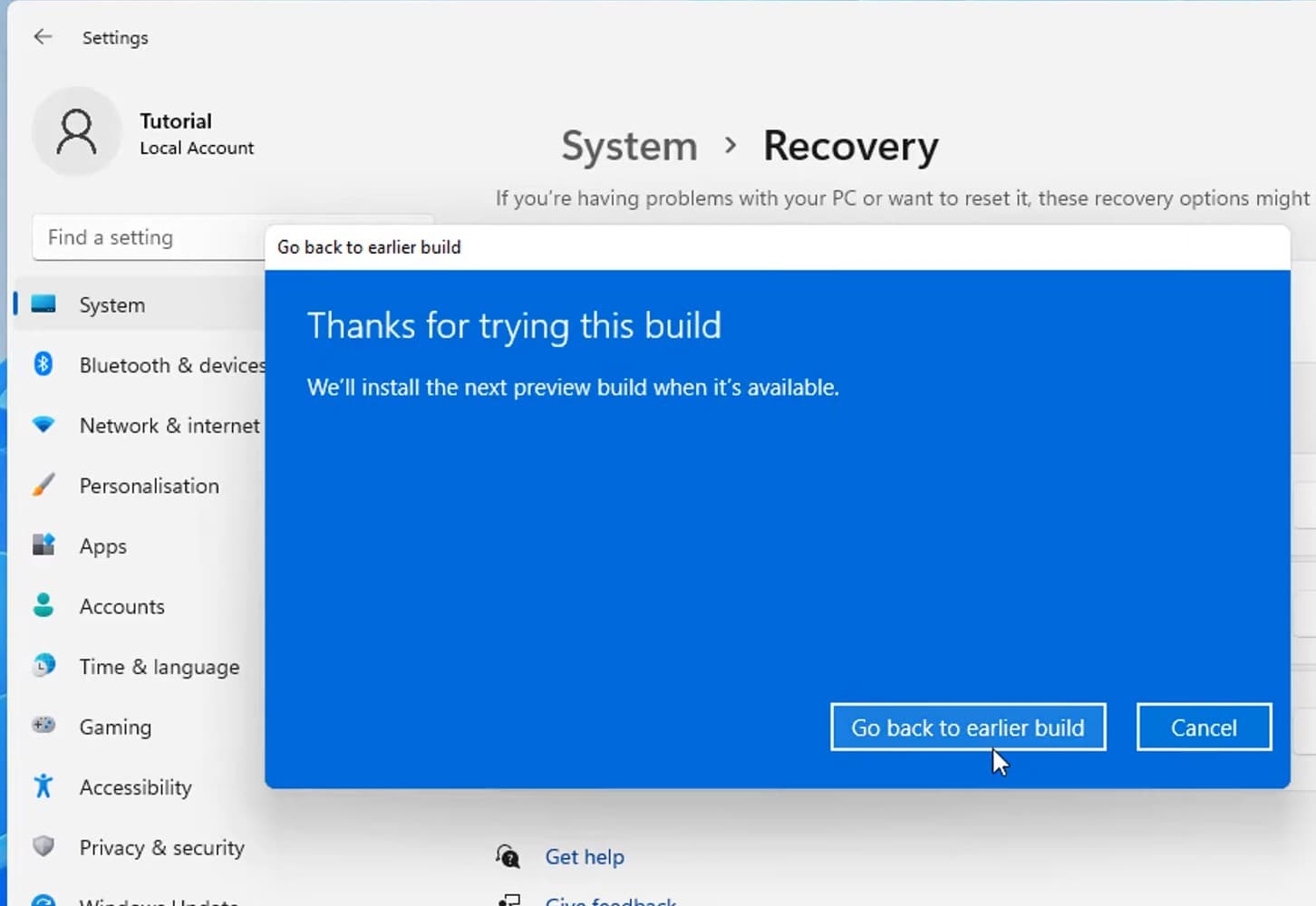Click the Gaming controller icon

(x=44, y=726)
